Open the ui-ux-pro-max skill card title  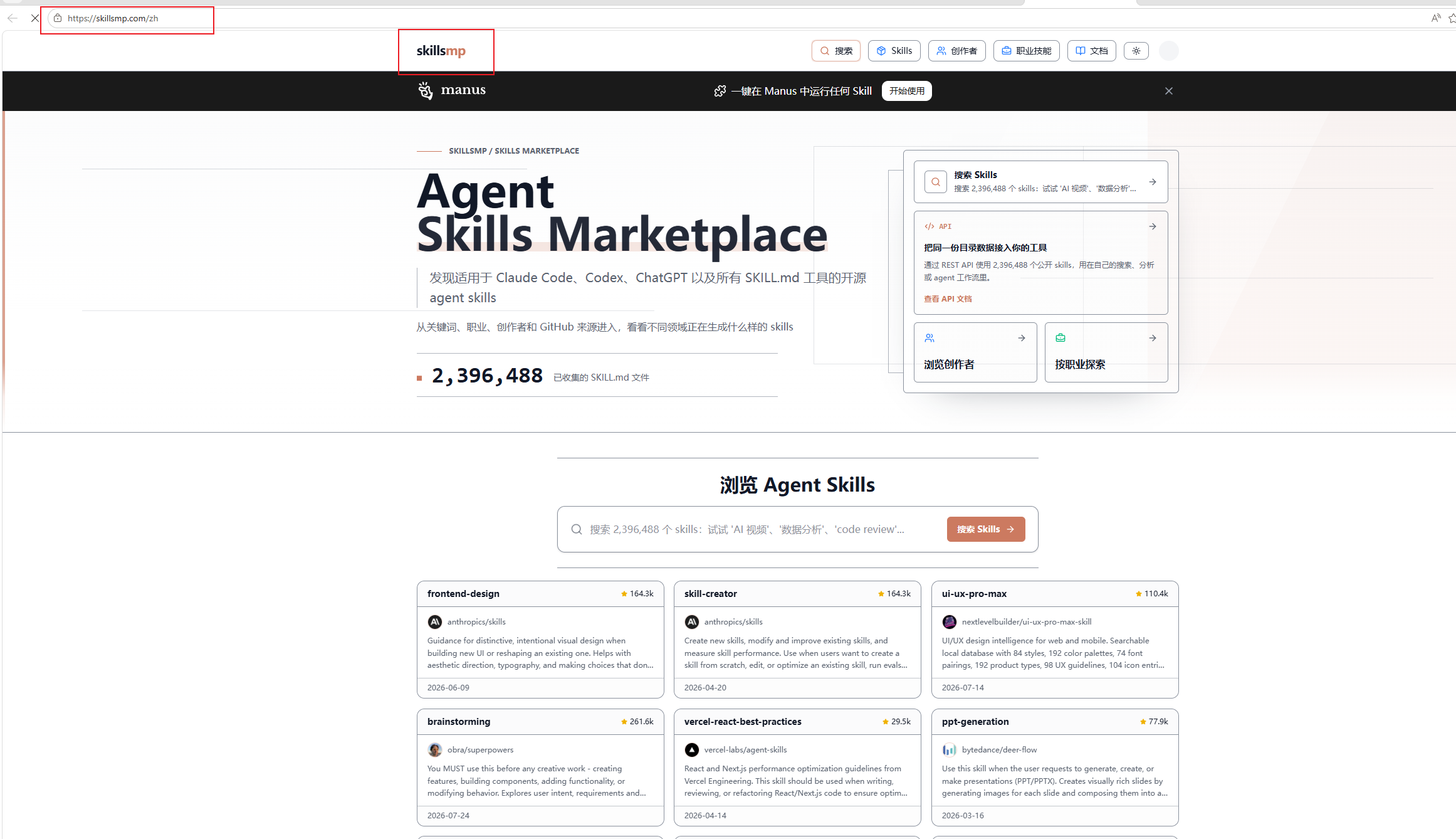(x=974, y=594)
